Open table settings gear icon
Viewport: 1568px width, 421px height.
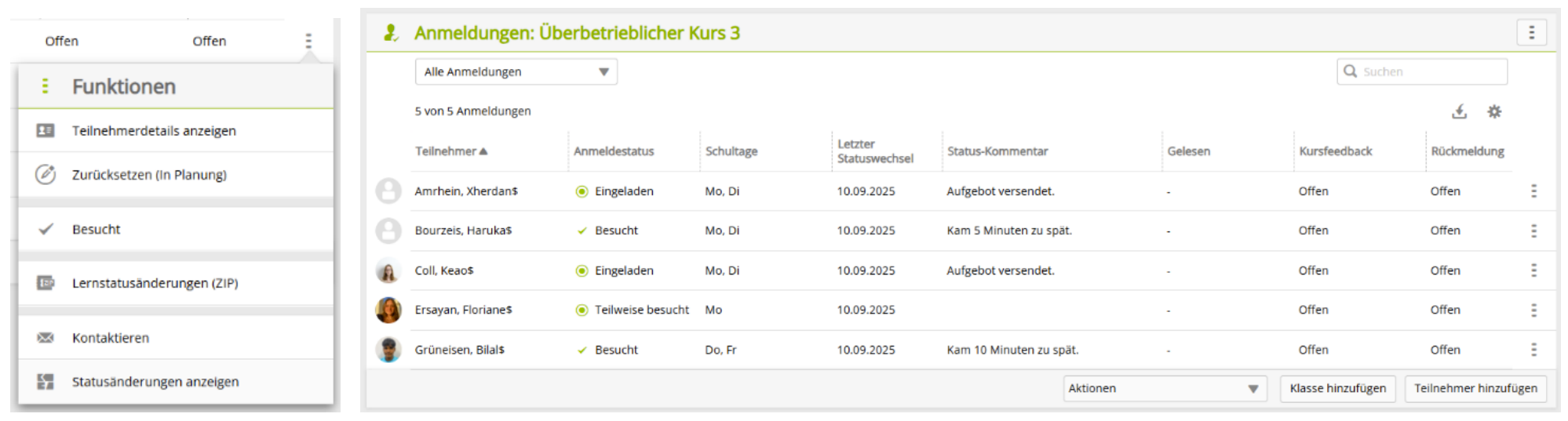[x=1494, y=111]
